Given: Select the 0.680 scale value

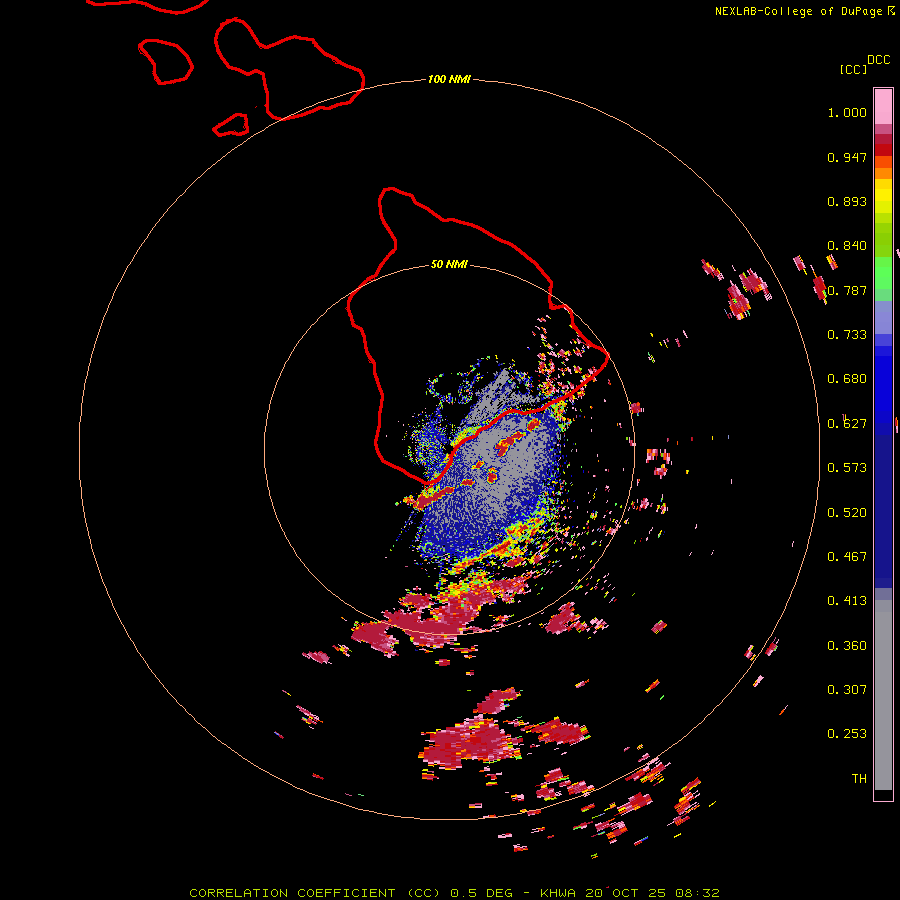Looking at the screenshot, I should point(847,379).
